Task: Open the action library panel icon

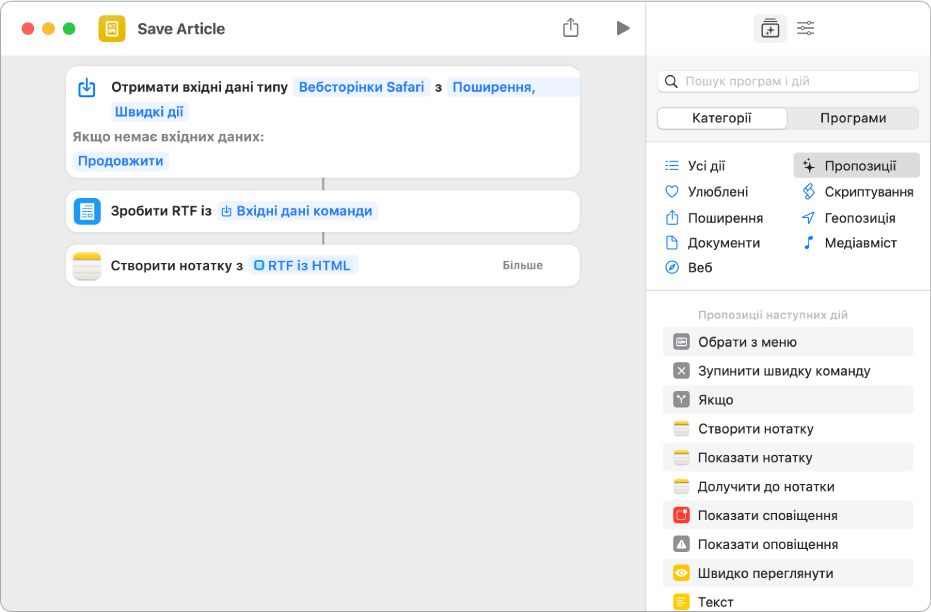Action: coord(769,29)
